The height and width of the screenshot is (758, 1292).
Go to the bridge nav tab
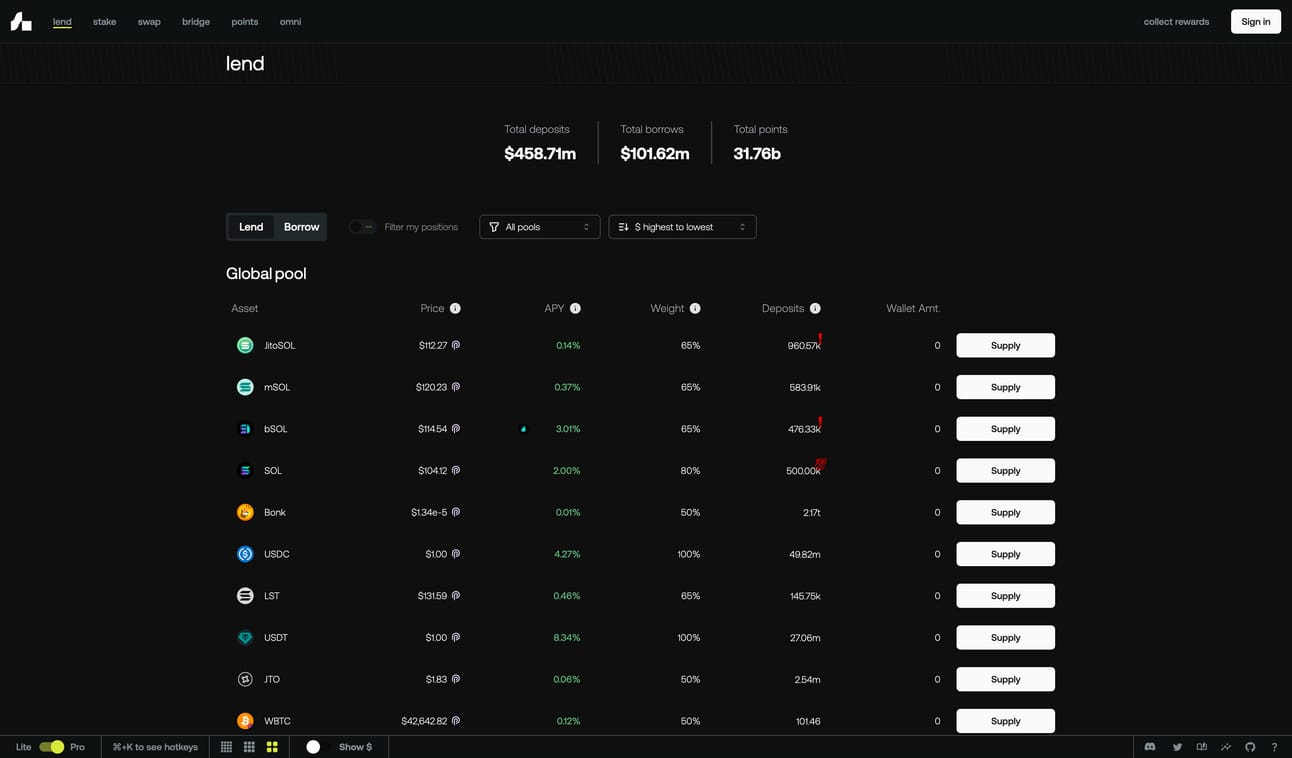(x=196, y=22)
